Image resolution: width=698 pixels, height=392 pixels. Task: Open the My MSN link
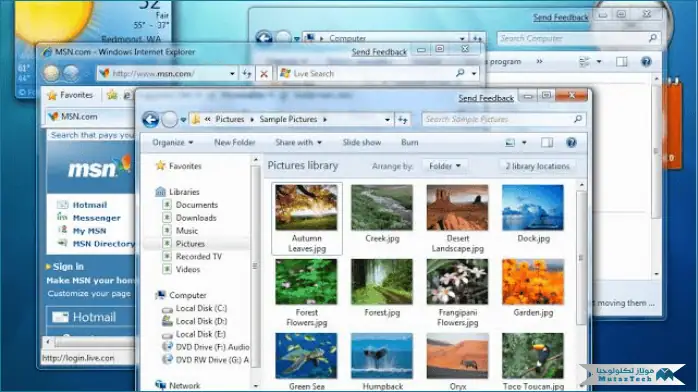pos(89,230)
